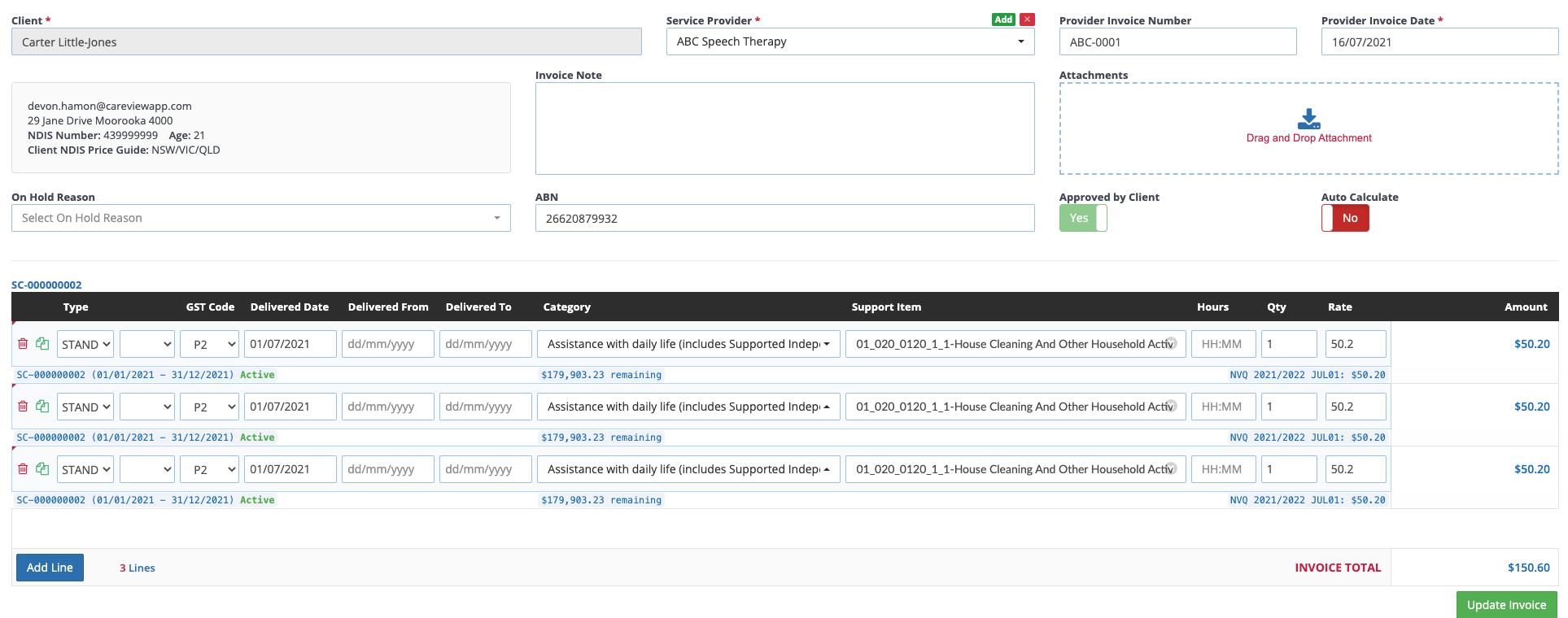The image size is (1568, 618).
Task: Click the Provider Invoice Number field
Action: [1177, 42]
